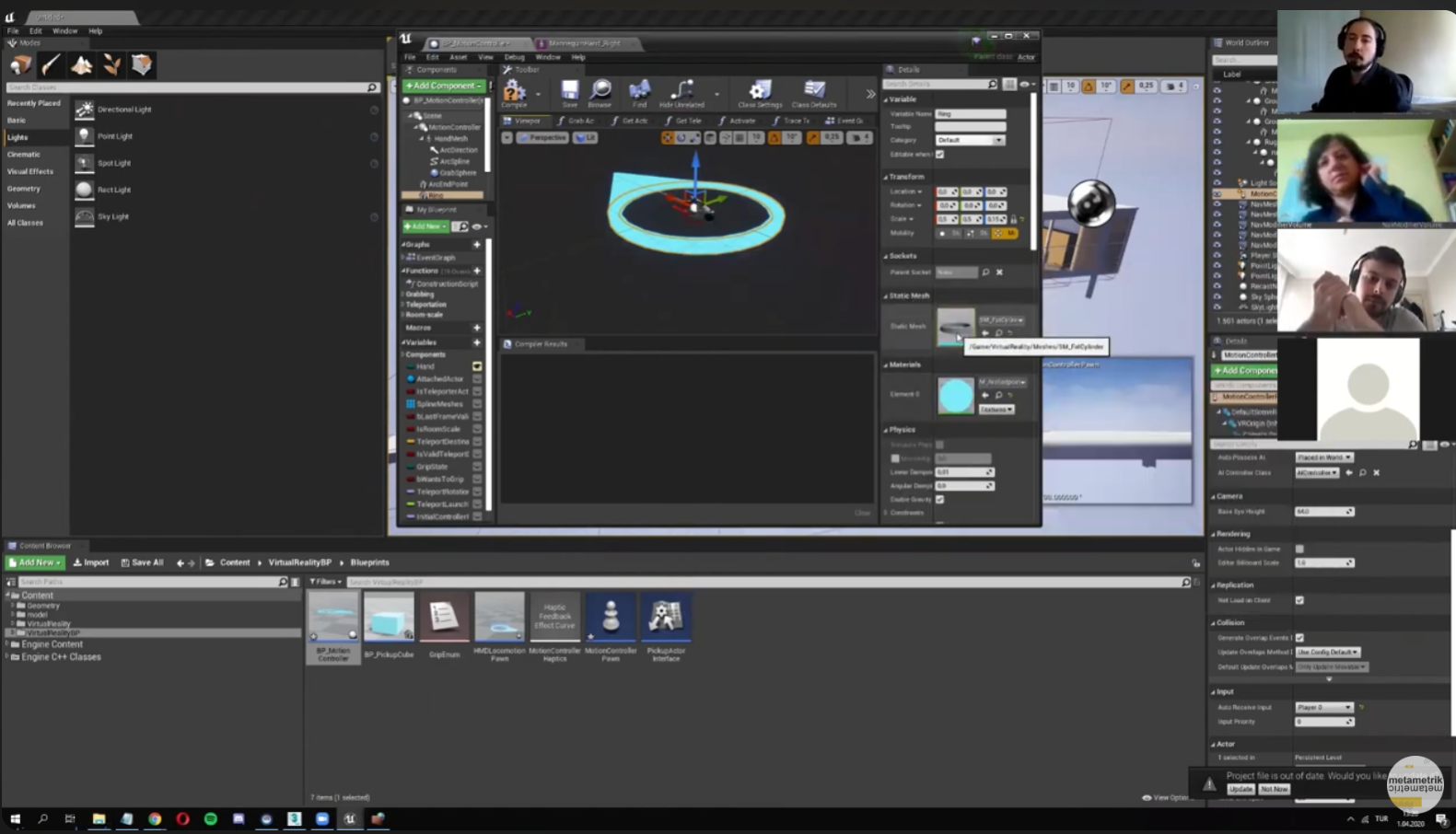Screen dimensions: 1456x834
Task: Select Landscape mode icon
Action: click(81, 64)
